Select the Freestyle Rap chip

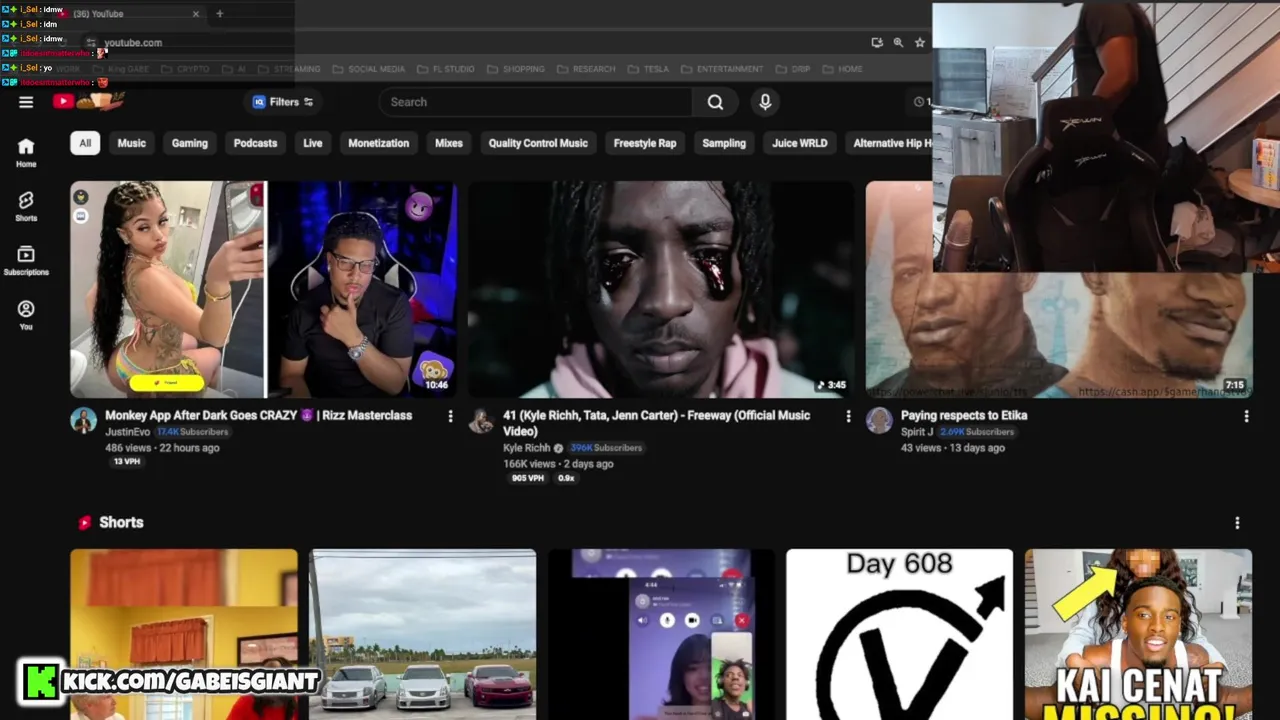(645, 143)
